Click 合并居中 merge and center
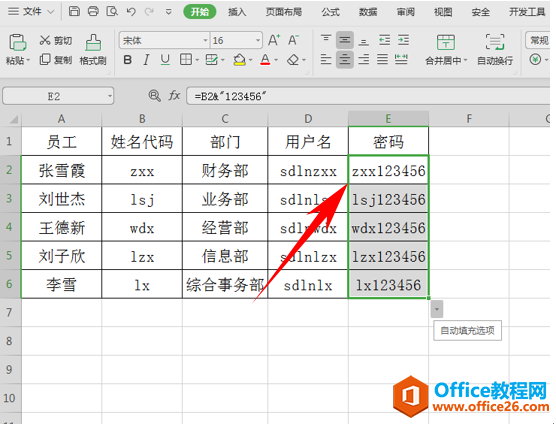This screenshot has width=556, height=424. [446, 50]
